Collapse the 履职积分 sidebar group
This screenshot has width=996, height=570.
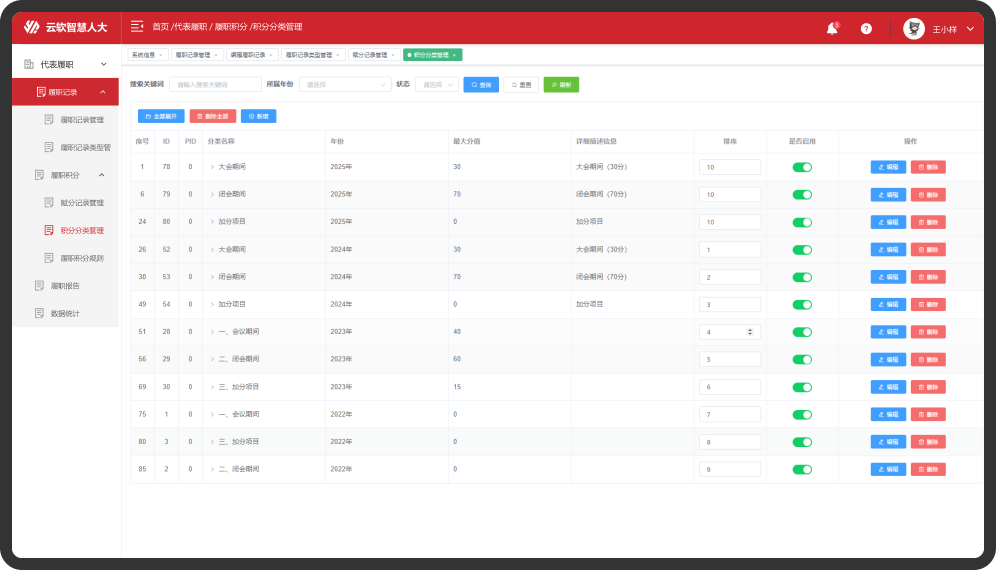[x=101, y=175]
